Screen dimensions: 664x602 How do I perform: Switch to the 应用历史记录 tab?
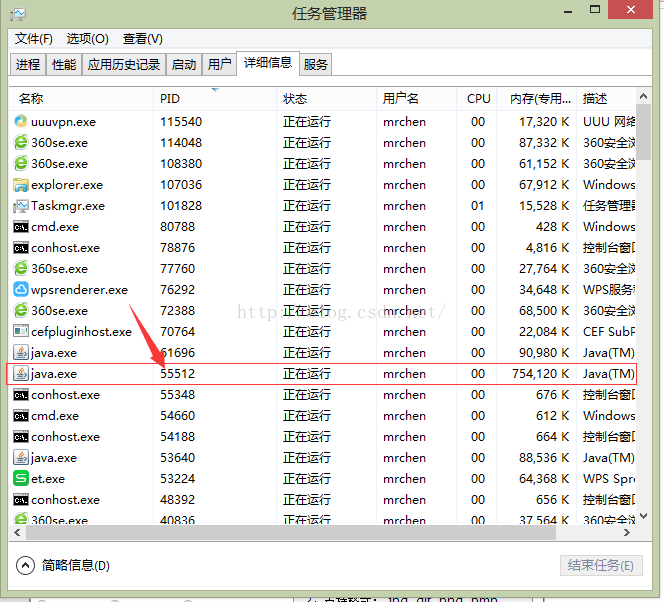coord(124,64)
